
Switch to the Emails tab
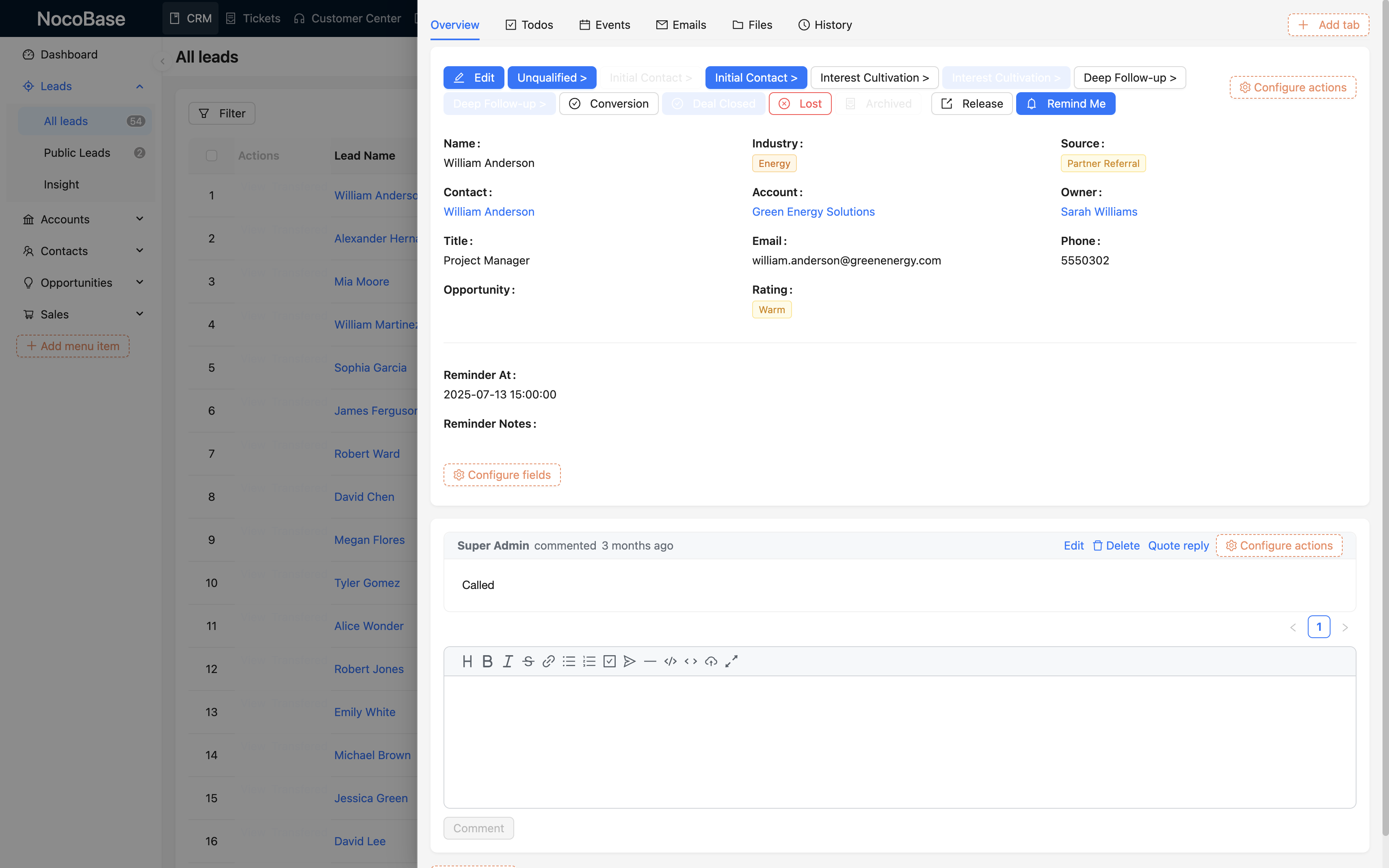pyautogui.click(x=681, y=25)
